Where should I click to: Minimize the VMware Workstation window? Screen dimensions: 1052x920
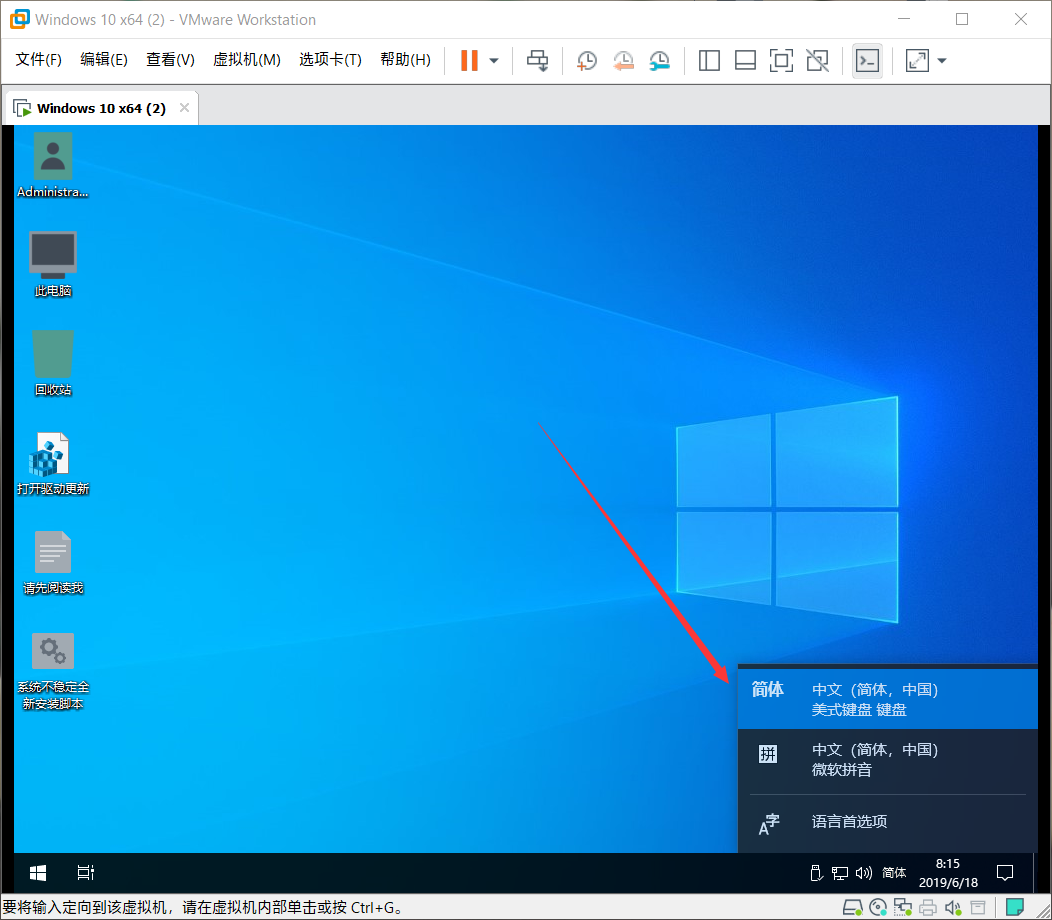coord(904,19)
